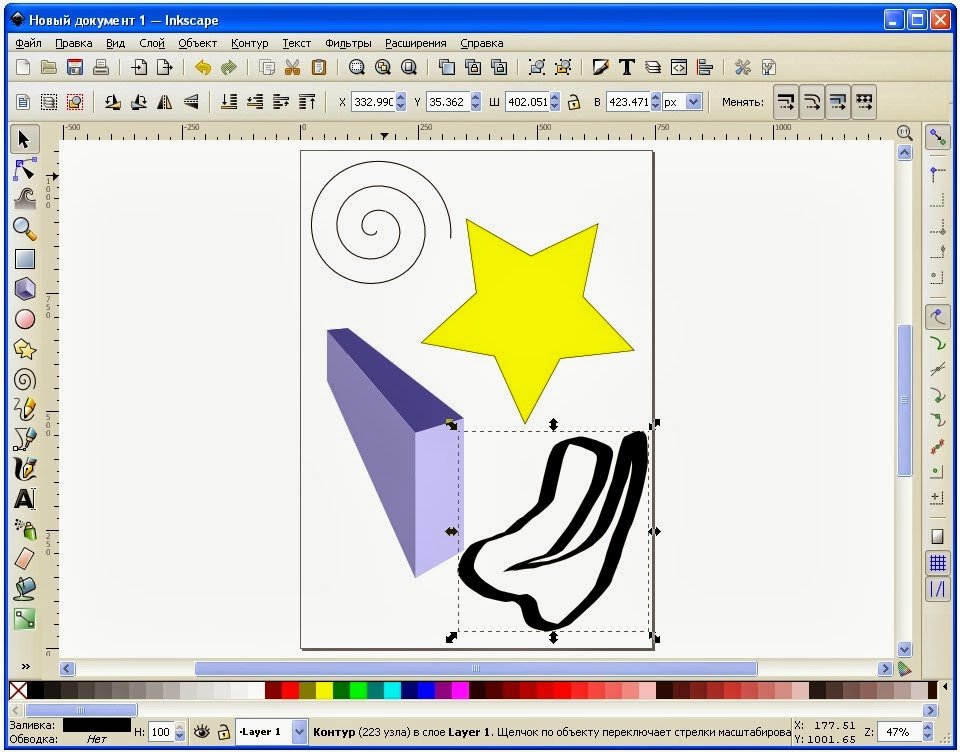
Task: Toggle the current layer lock
Action: [x=224, y=732]
